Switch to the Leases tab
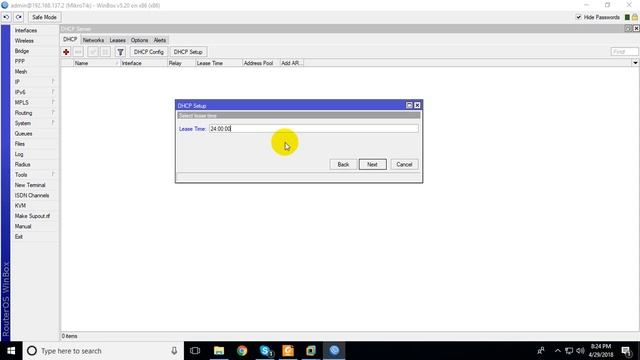The image size is (640, 360). point(118,40)
